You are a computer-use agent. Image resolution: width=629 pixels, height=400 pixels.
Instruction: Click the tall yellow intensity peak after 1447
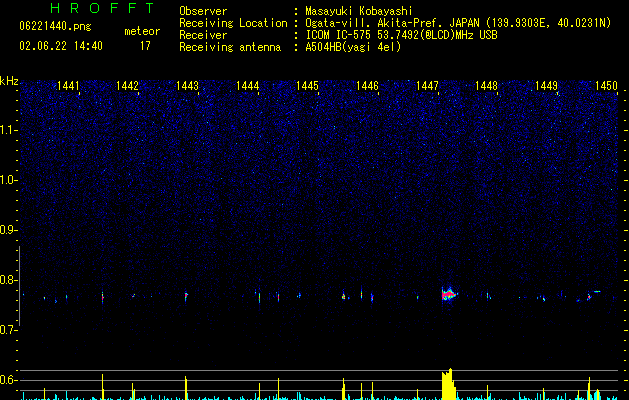(448, 384)
